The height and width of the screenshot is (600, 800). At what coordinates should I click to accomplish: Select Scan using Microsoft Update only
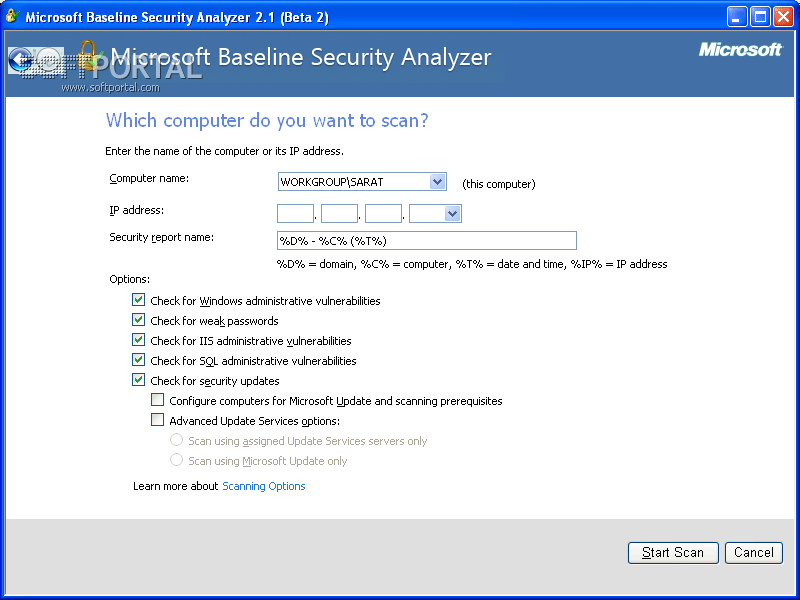click(x=177, y=460)
